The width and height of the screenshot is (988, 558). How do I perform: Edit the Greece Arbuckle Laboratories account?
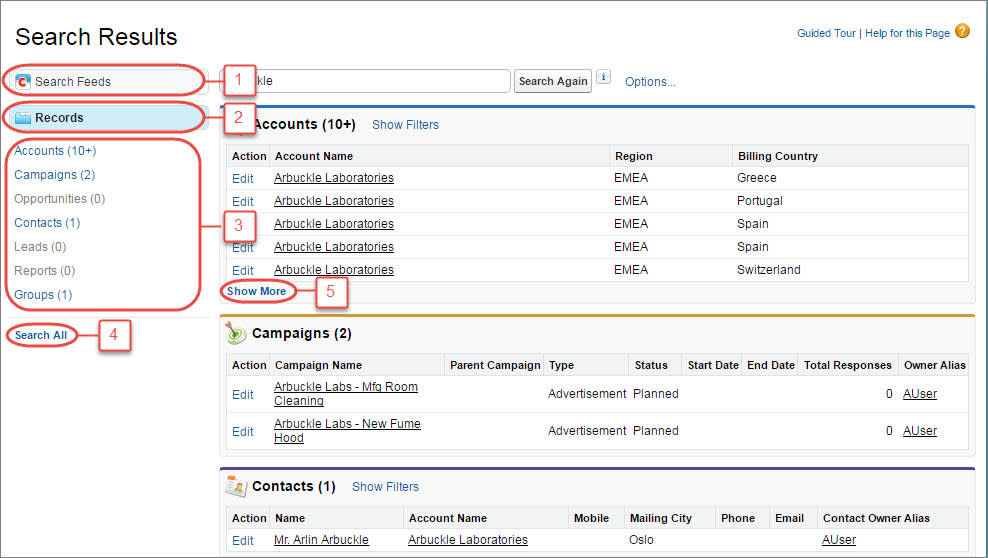click(x=243, y=178)
